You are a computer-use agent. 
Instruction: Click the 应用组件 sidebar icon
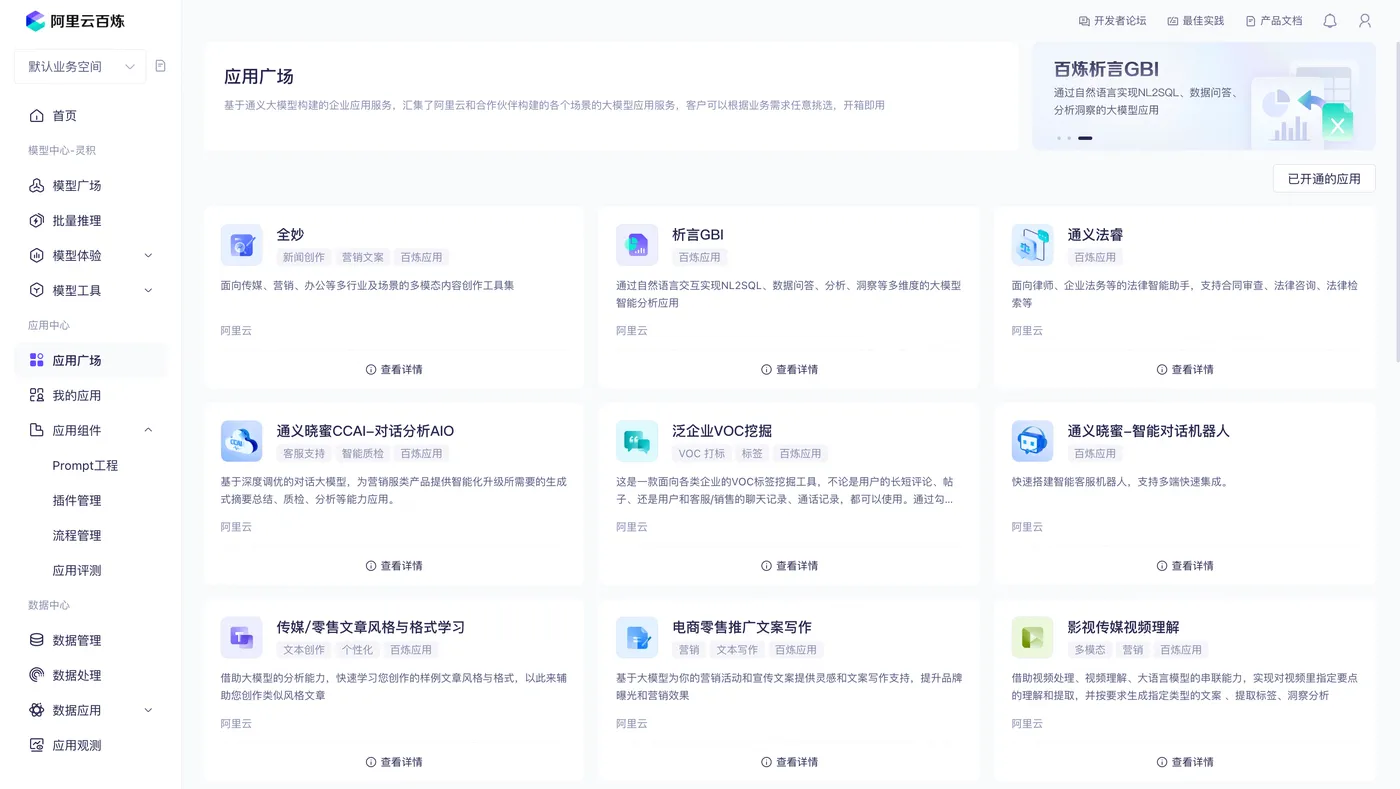(37, 431)
